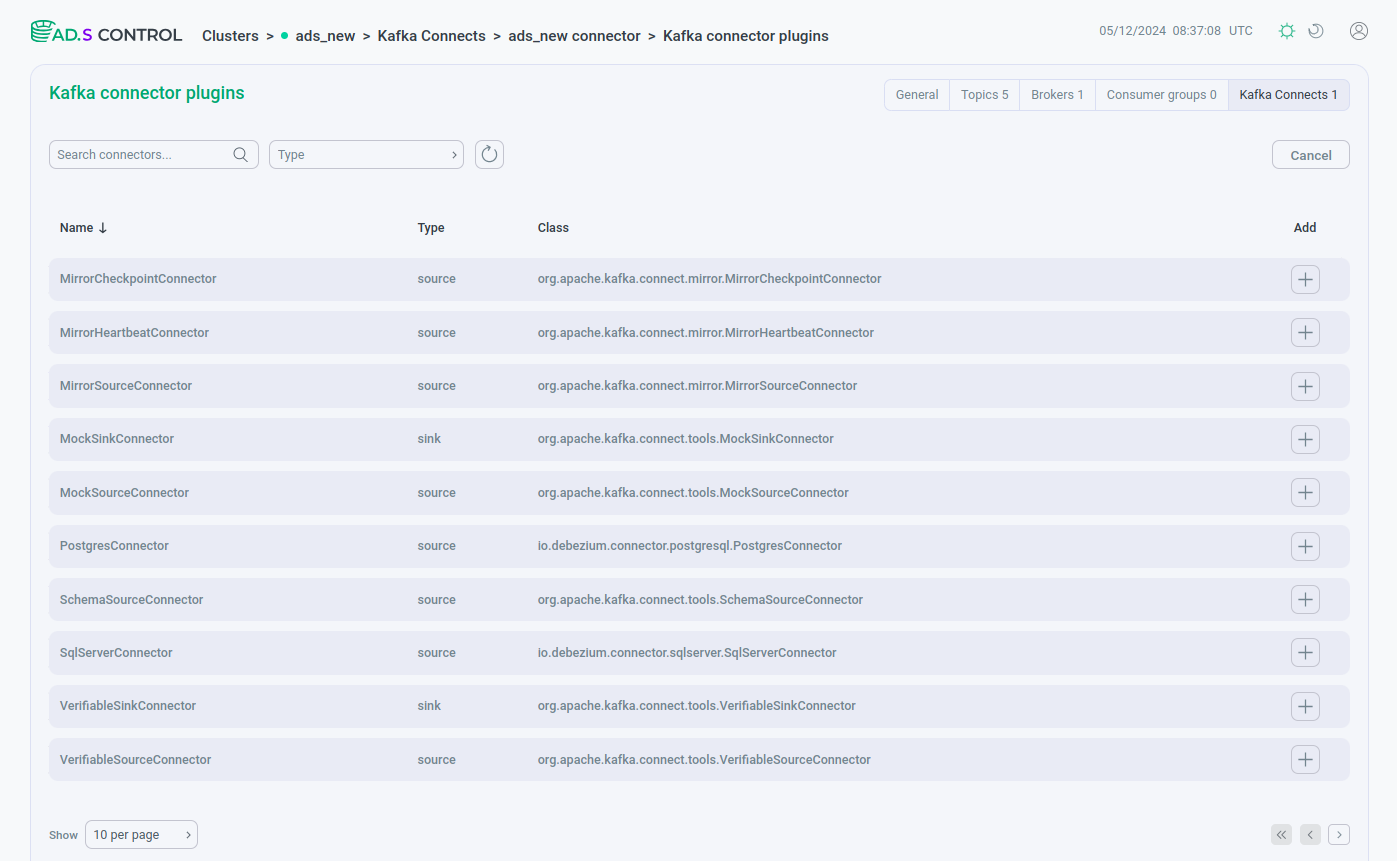This screenshot has width=1397, height=861.
Task: Add the PostgresConnector plugin
Action: coord(1305,546)
